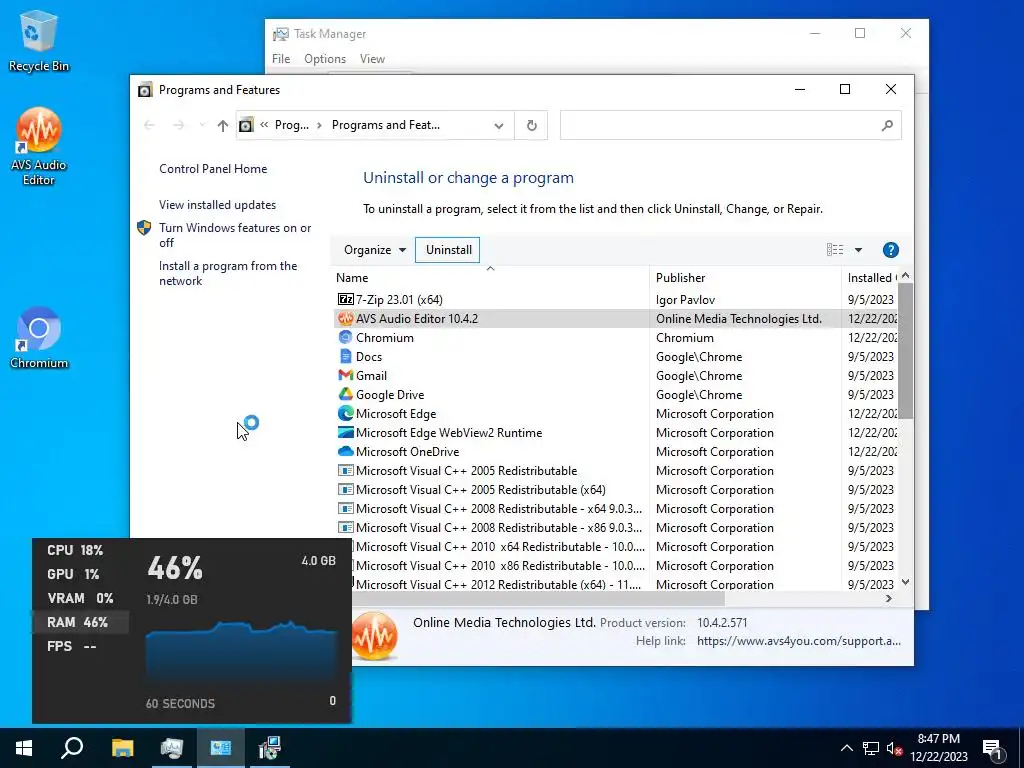1024x768 pixels.
Task: Click the taskbar clock showing 8:47 PM
Action: pyautogui.click(x=938, y=748)
